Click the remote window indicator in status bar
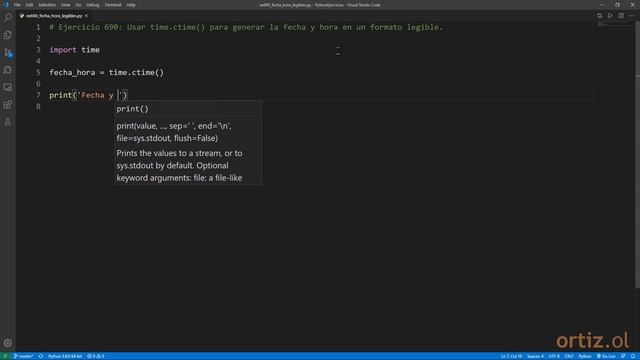 point(5,356)
